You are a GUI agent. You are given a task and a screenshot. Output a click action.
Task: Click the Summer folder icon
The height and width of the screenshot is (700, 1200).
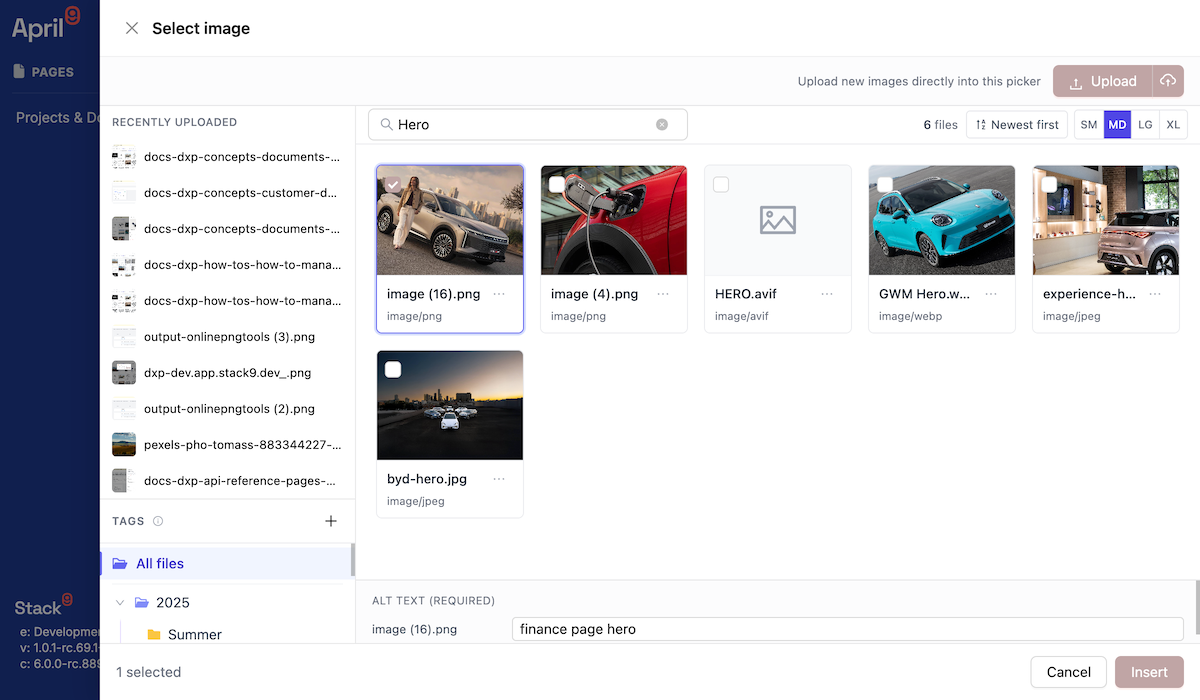pyautogui.click(x=154, y=635)
